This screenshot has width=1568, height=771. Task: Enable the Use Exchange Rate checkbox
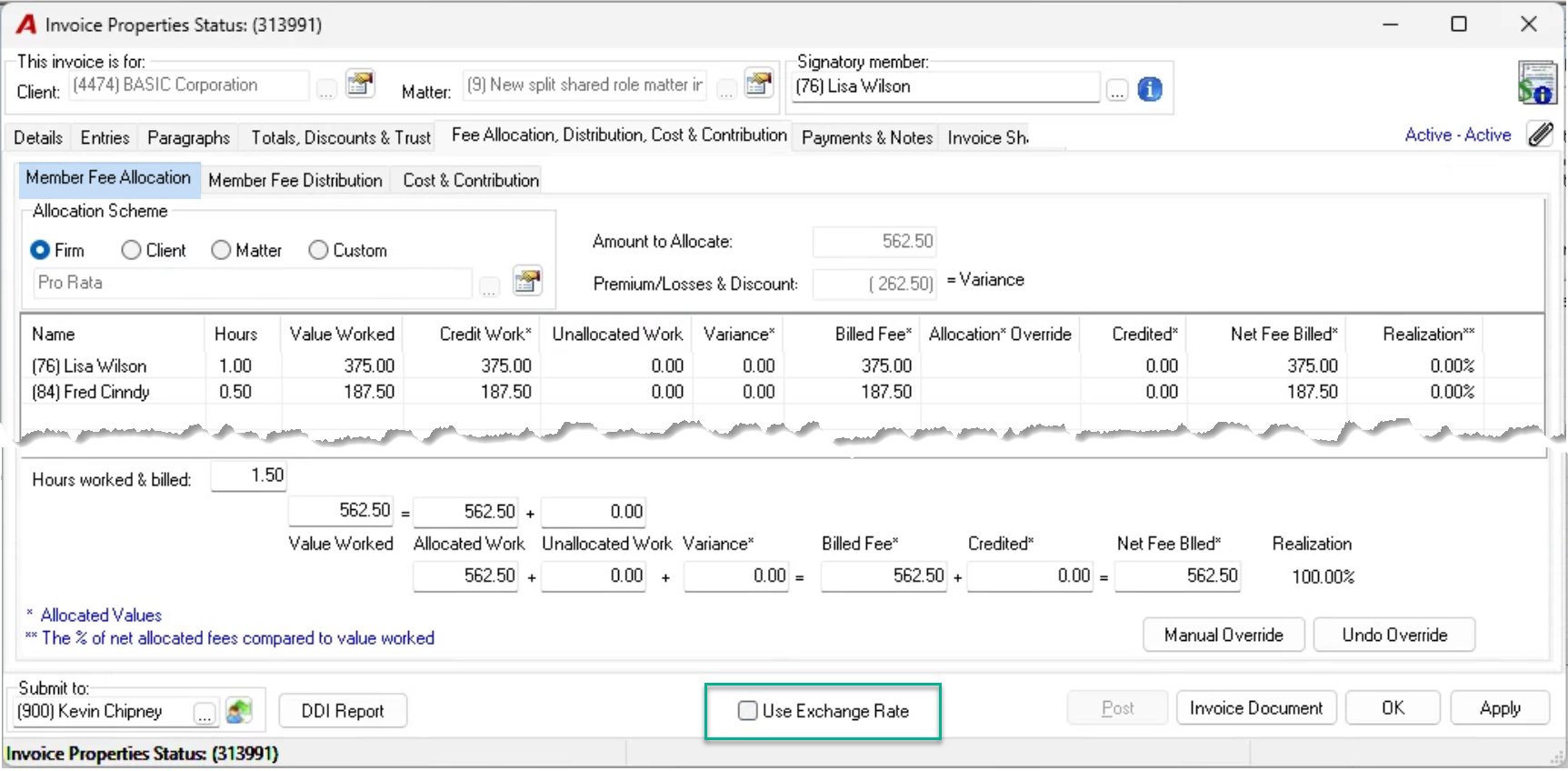pos(748,711)
